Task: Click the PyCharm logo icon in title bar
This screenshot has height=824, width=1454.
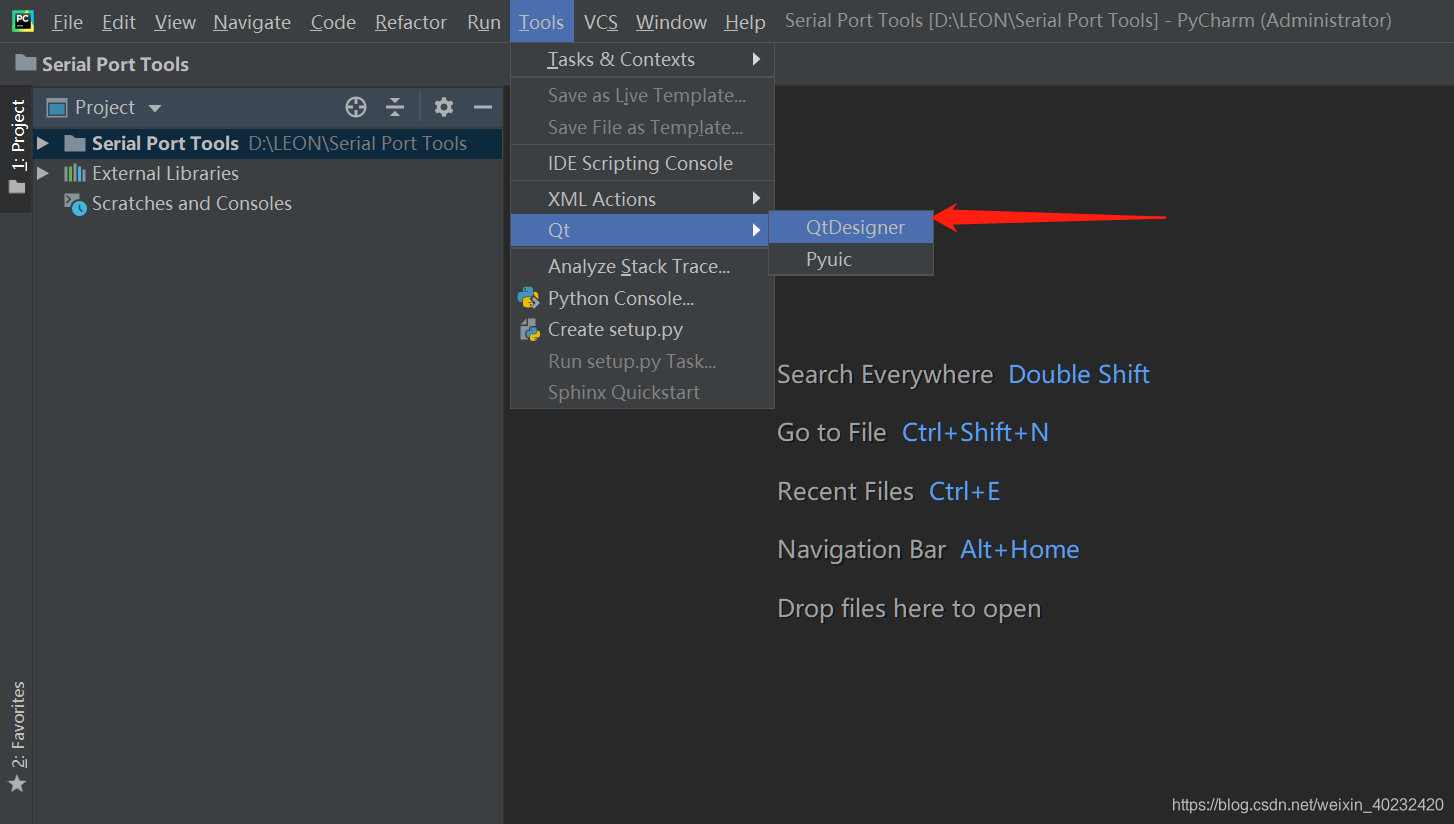Action: coord(23,20)
